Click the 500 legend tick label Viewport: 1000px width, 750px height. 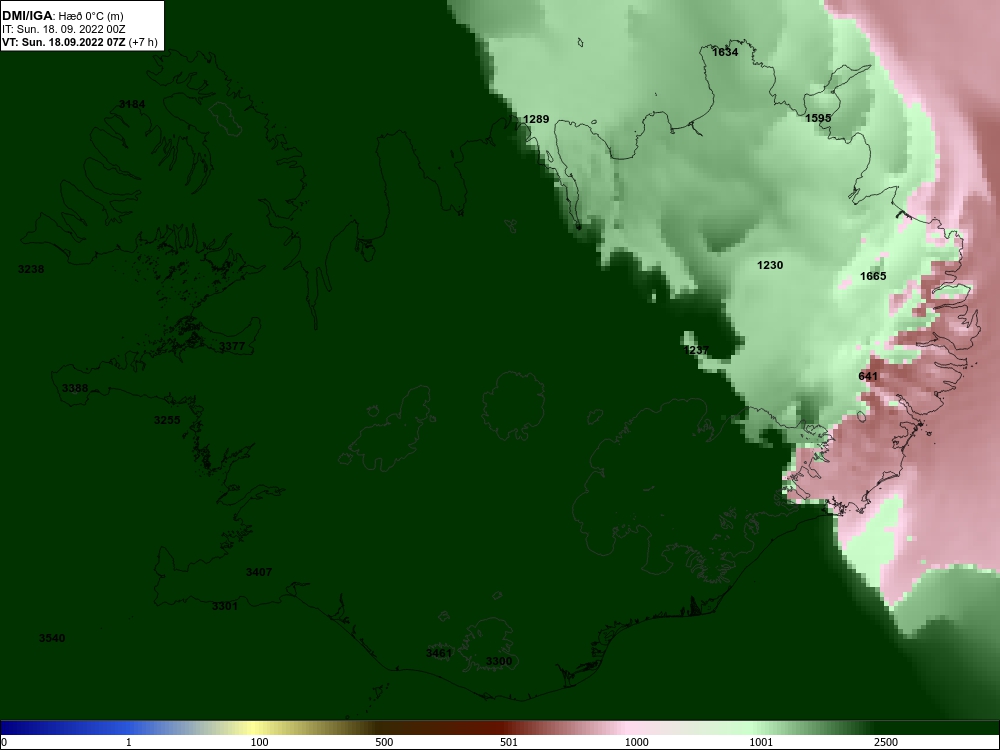[x=384, y=742]
